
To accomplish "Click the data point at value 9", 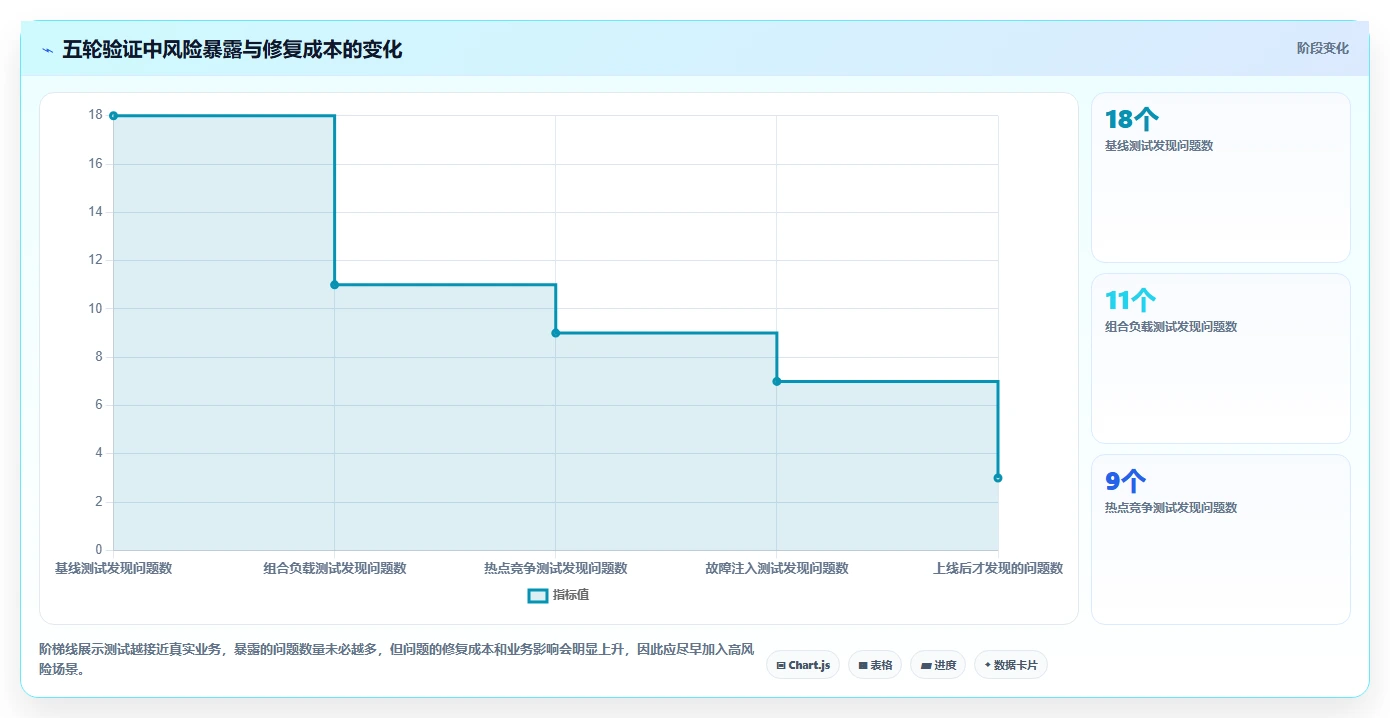I will pyautogui.click(x=555, y=333).
